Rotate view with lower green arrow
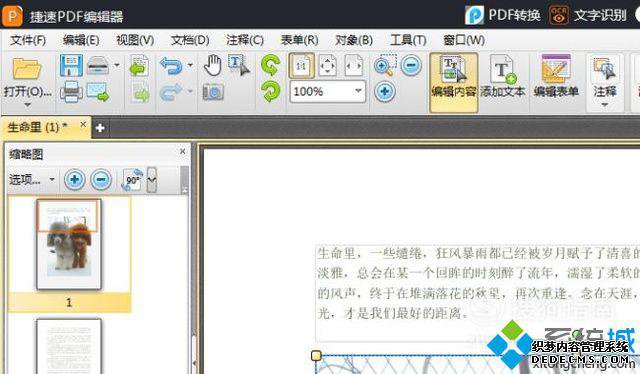The width and height of the screenshot is (640, 374). (x=270, y=91)
